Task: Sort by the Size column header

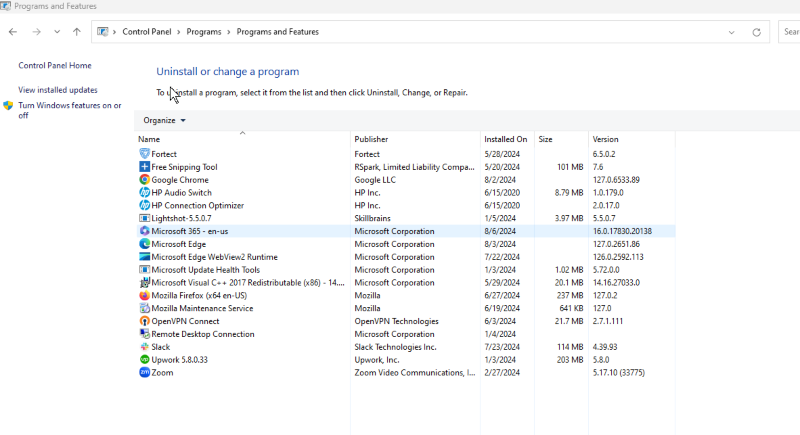Action: click(561, 139)
